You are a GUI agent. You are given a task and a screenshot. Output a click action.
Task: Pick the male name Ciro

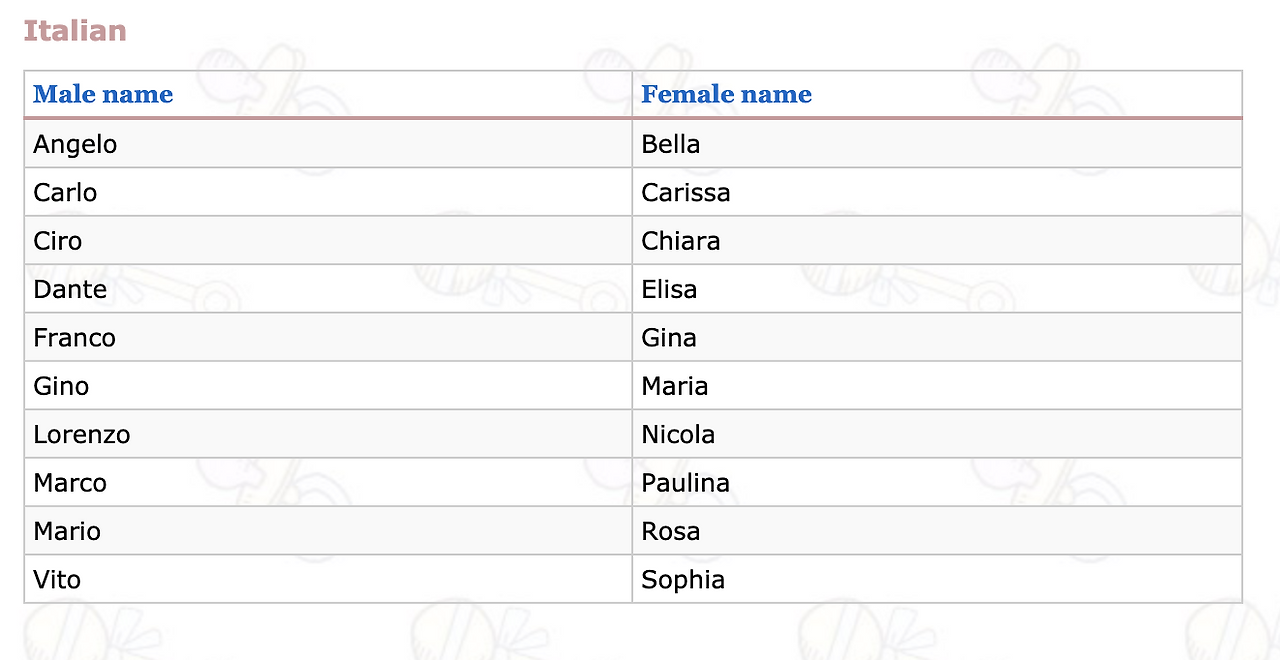click(x=58, y=241)
